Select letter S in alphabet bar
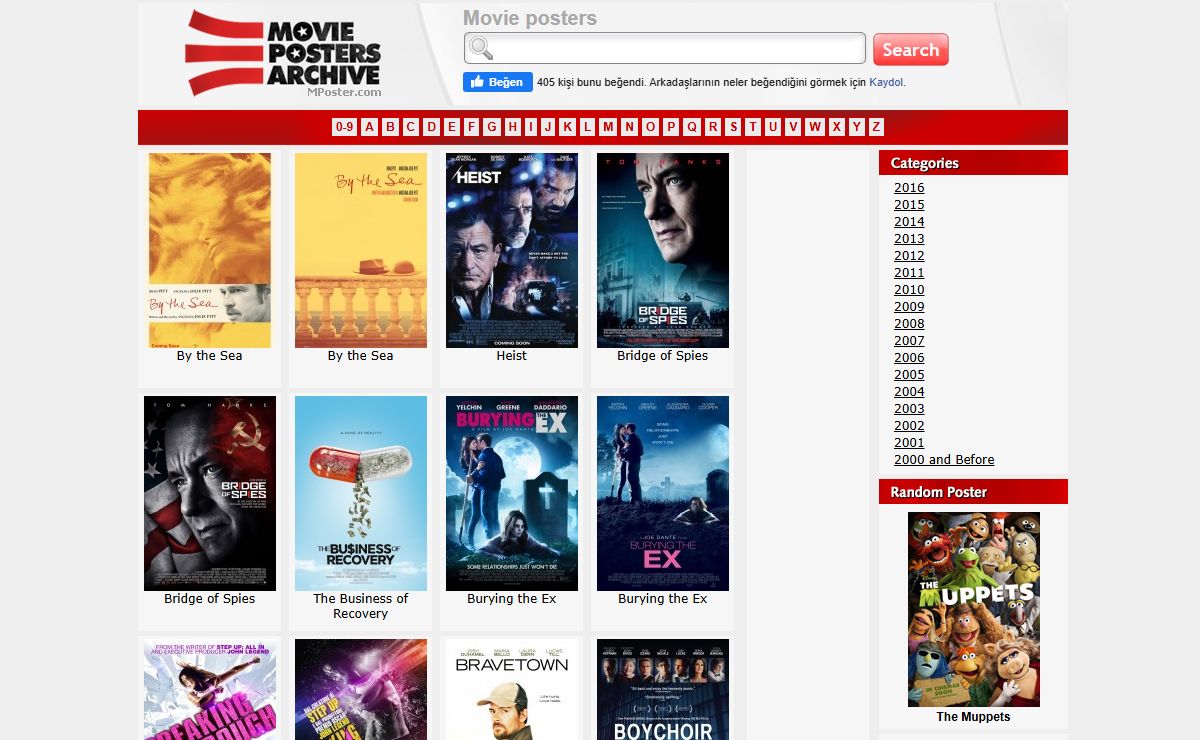The image size is (1200, 740). click(x=733, y=127)
